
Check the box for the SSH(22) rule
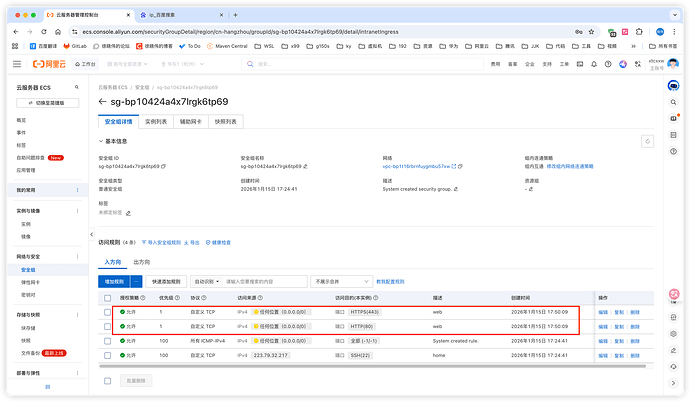pyautogui.click(x=108, y=355)
